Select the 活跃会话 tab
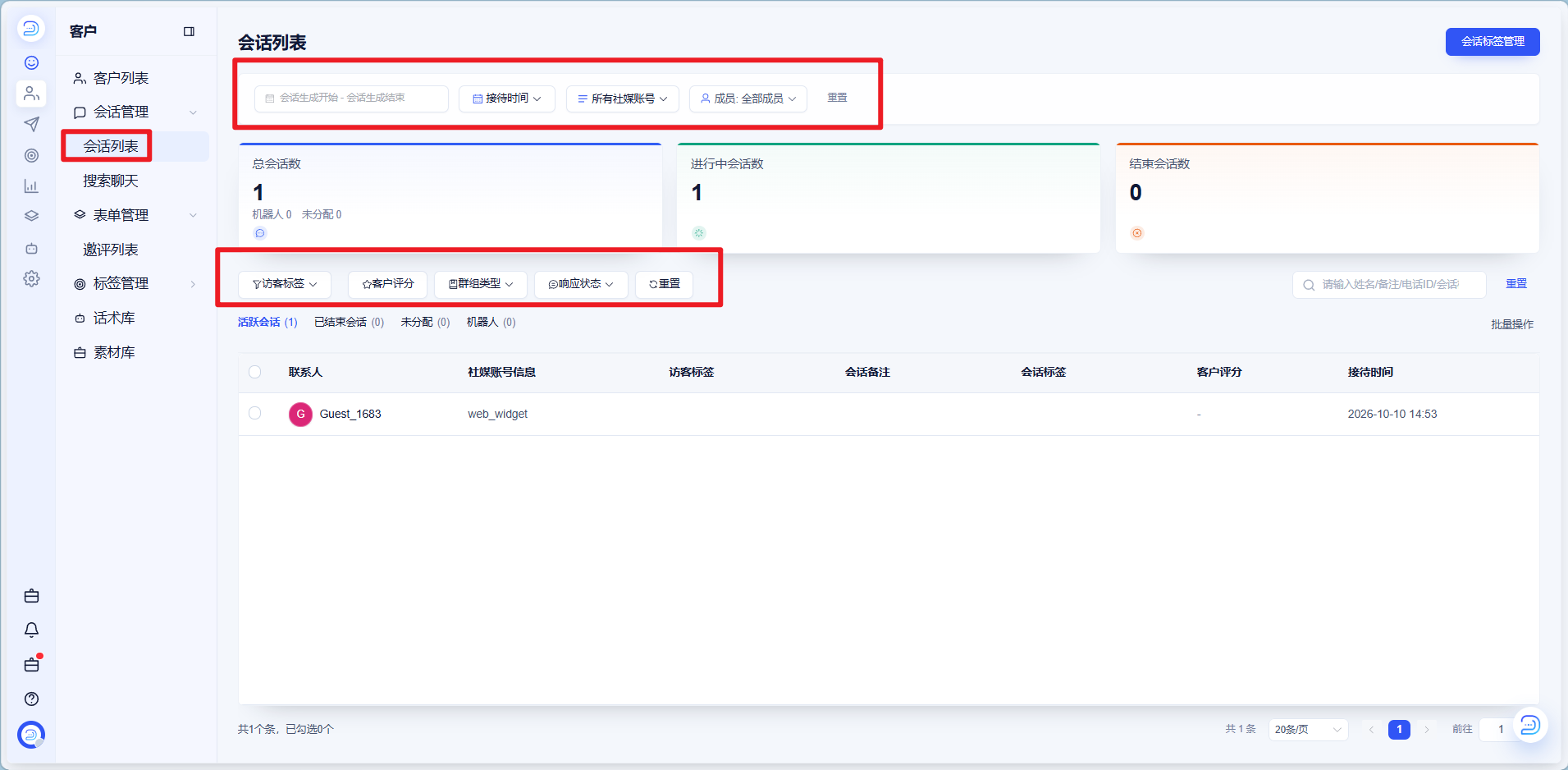The height and width of the screenshot is (770, 1568). [267, 322]
